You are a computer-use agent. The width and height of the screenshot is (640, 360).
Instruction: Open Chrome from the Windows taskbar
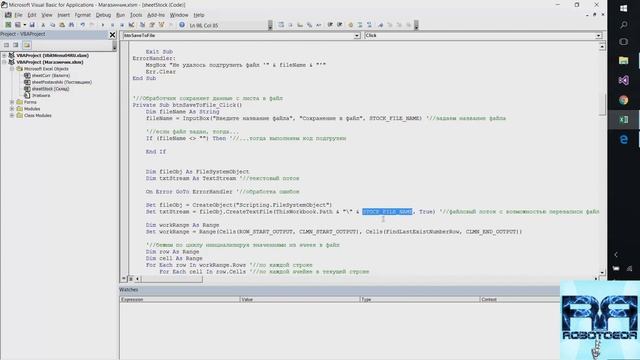(623, 100)
